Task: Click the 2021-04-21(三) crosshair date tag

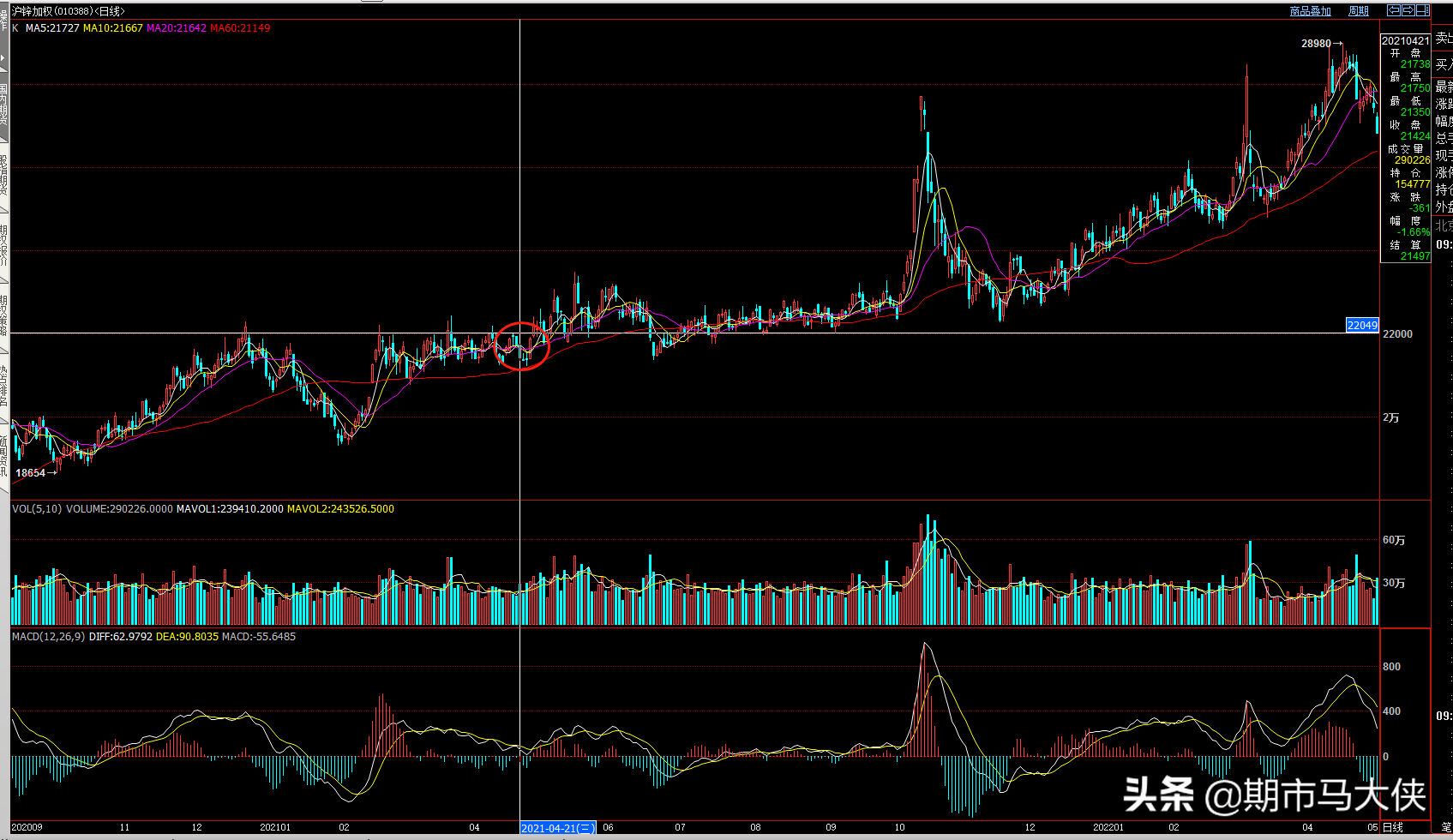Action: tap(558, 828)
